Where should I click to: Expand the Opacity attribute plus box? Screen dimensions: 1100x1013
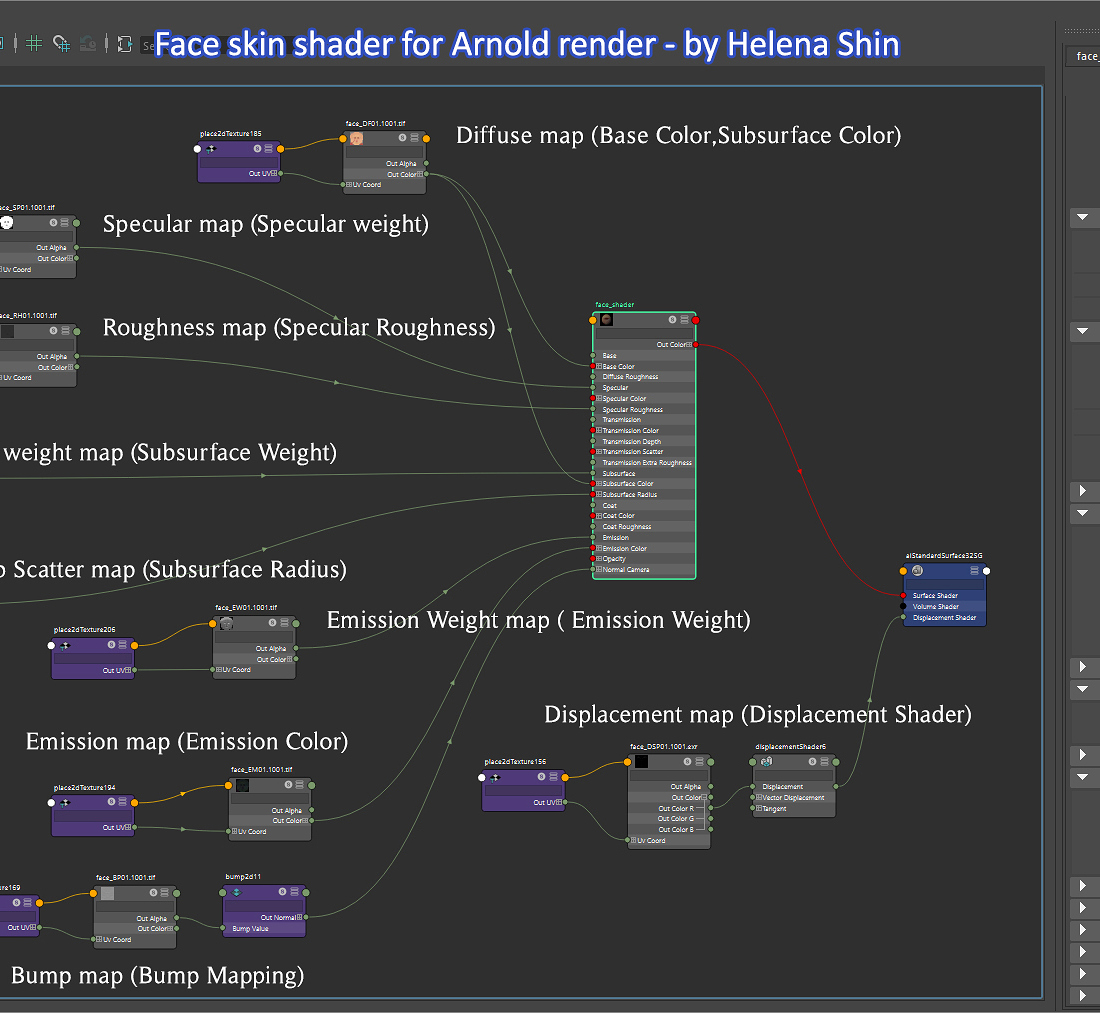(599, 559)
